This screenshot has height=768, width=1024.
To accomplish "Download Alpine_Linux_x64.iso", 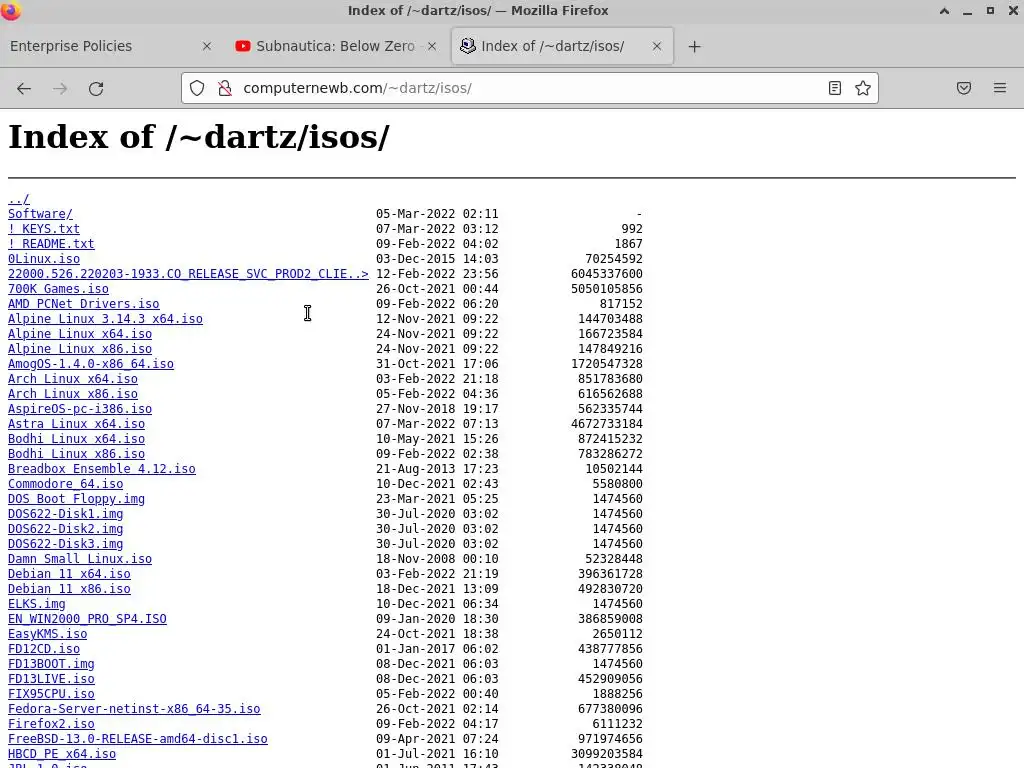I will [x=80, y=334].
